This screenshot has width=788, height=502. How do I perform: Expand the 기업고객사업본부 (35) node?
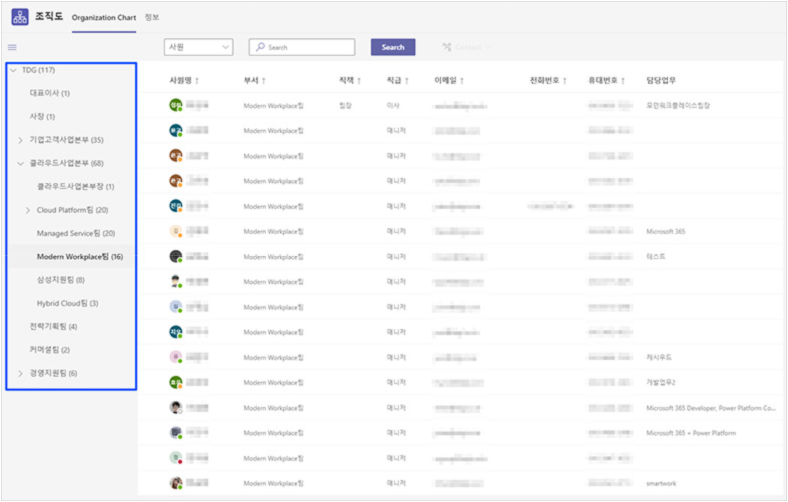point(21,140)
